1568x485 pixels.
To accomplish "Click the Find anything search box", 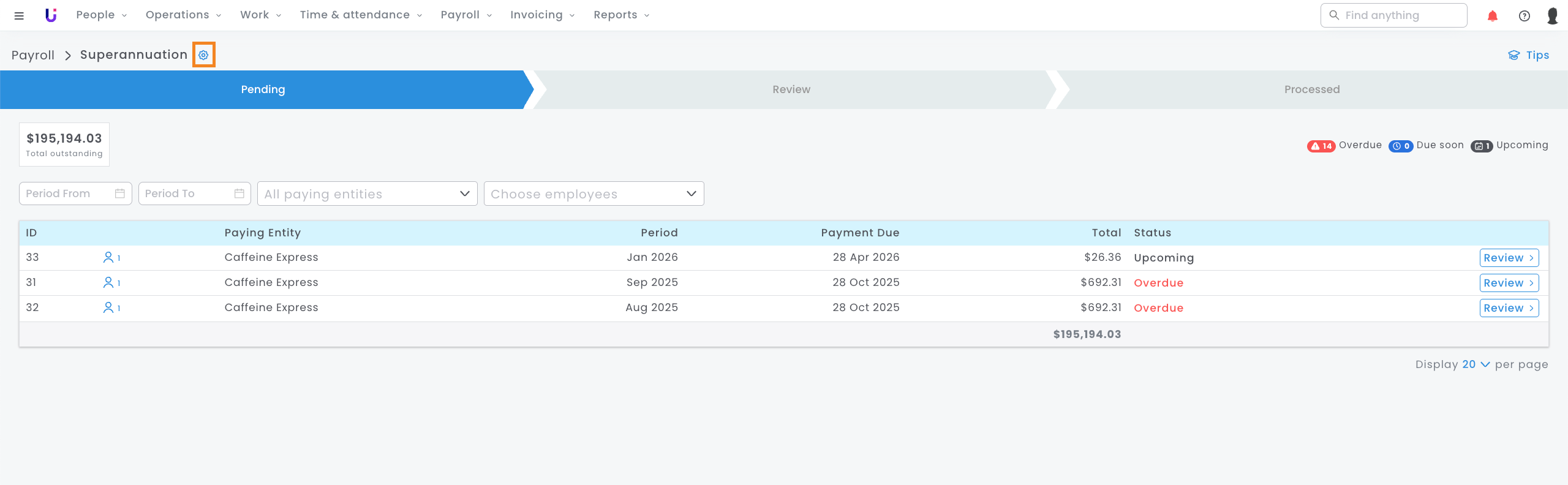I will coord(1393,15).
